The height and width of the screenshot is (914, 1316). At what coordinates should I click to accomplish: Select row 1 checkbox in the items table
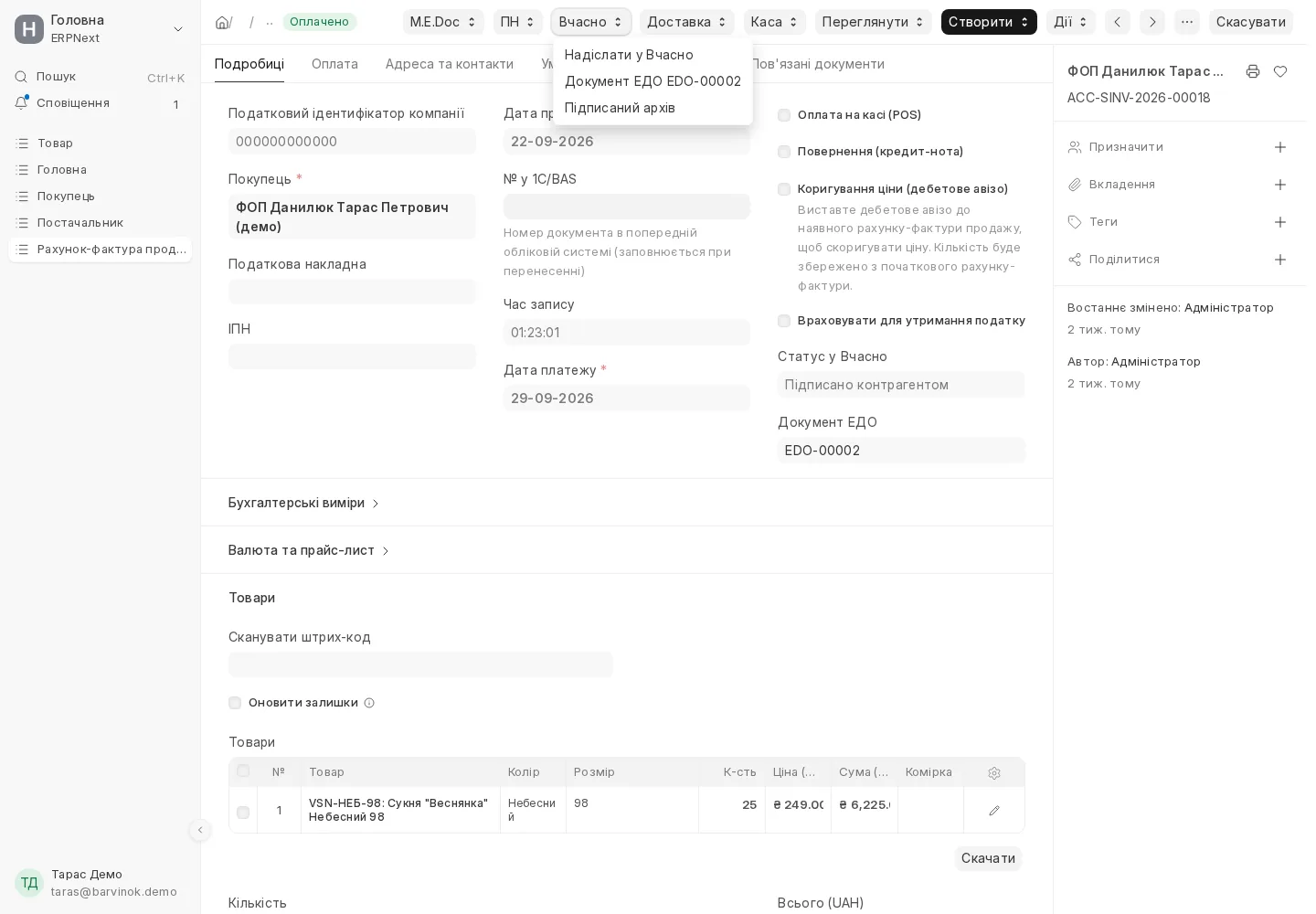(243, 812)
